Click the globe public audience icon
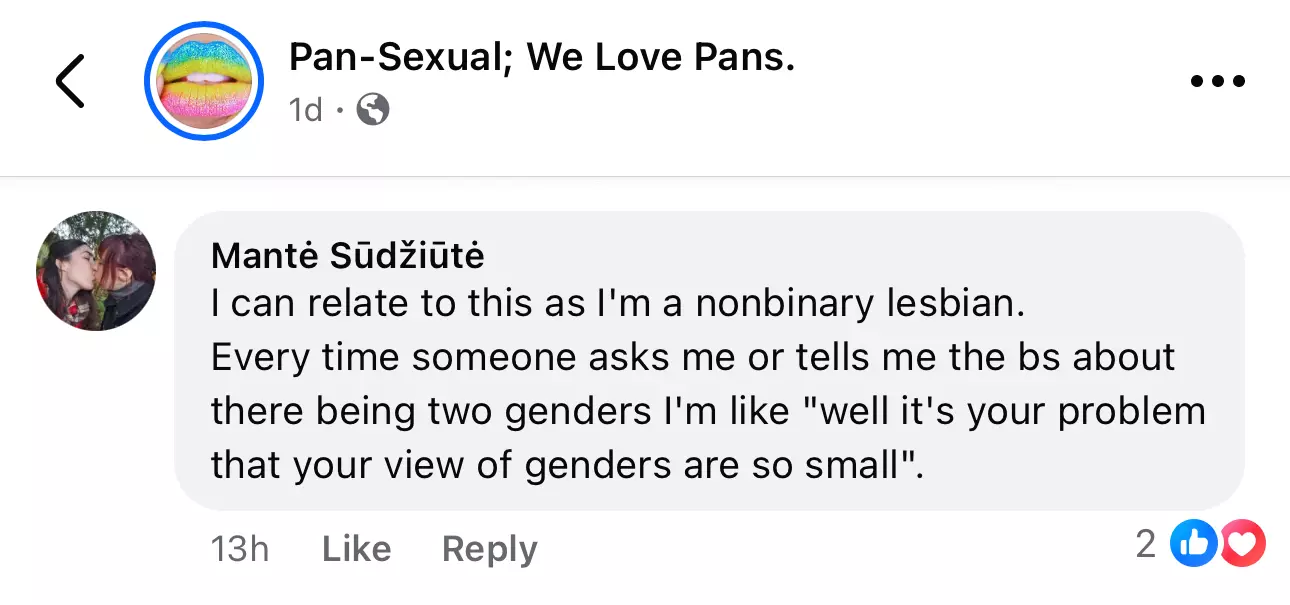Viewport: 1290px width, 605px height. coord(372,109)
